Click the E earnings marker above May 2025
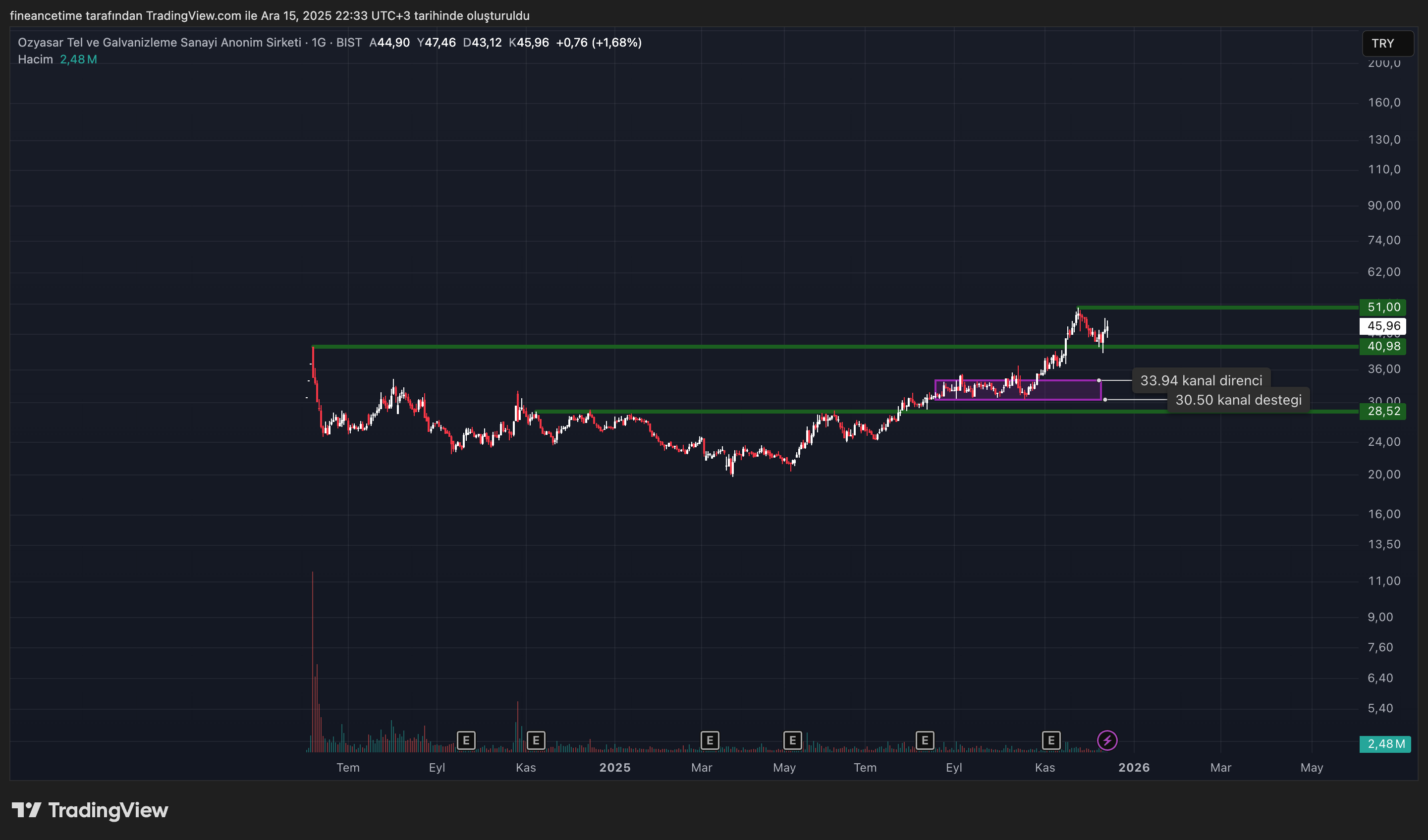This screenshot has height=840, width=1428. (792, 740)
